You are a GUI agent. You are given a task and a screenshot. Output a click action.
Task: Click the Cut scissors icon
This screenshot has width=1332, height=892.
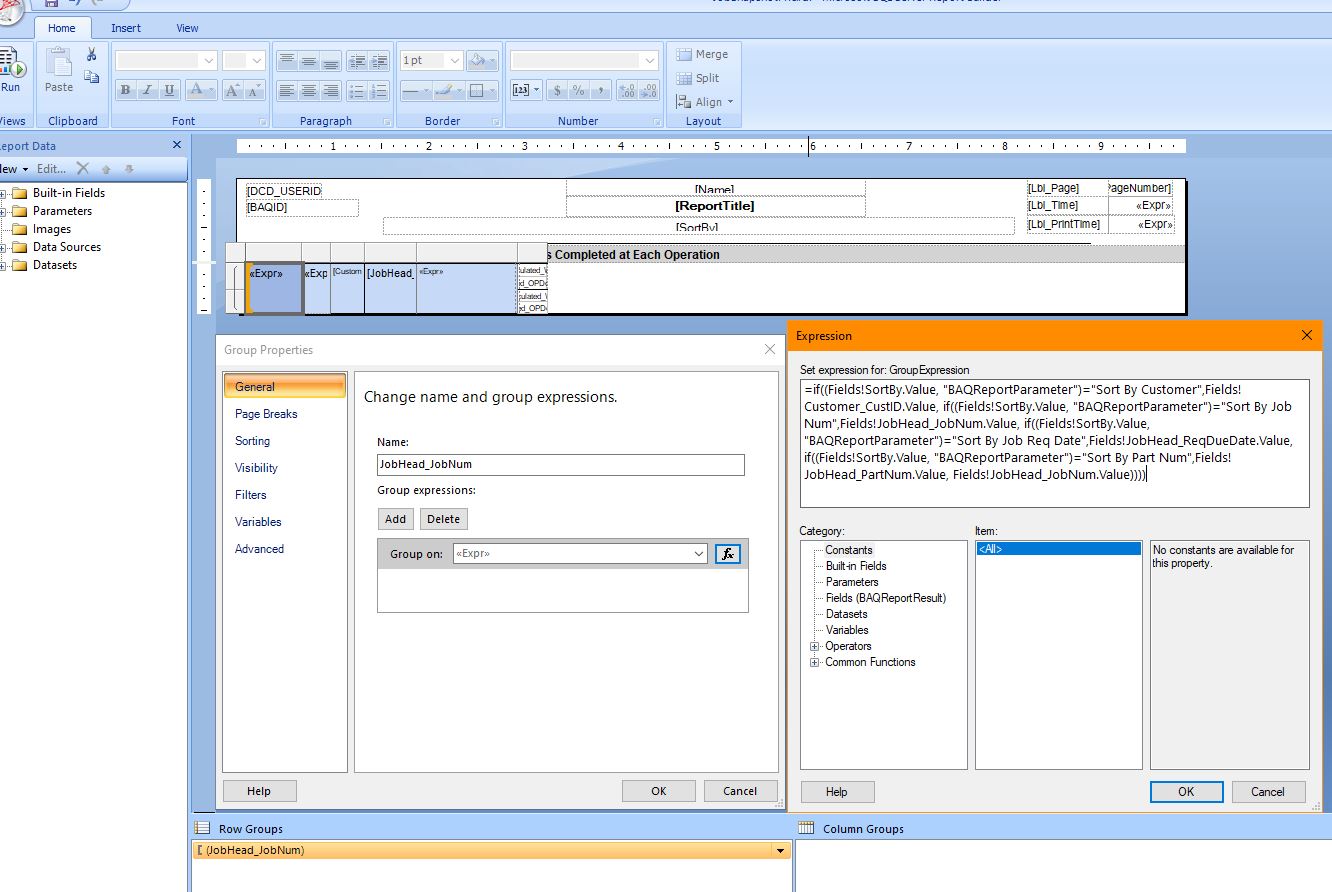[91, 55]
